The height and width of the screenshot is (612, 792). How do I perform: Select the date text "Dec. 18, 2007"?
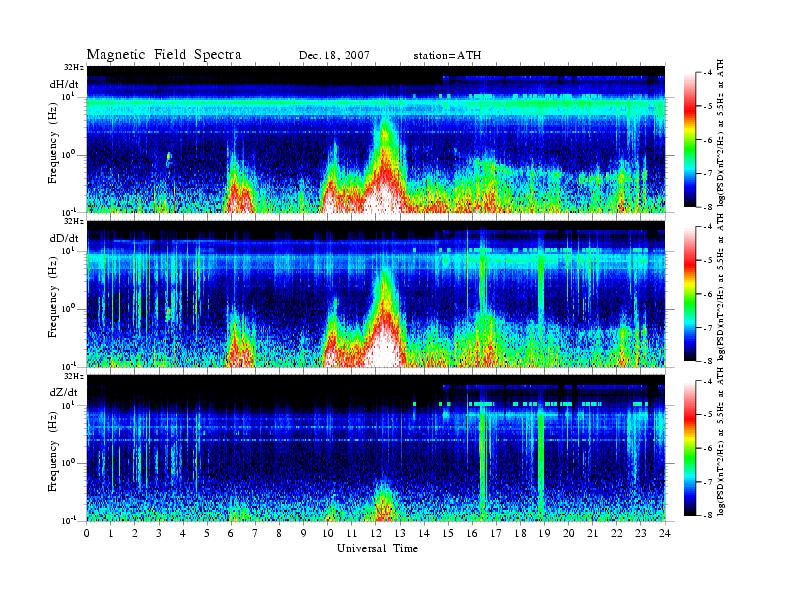click(x=334, y=56)
